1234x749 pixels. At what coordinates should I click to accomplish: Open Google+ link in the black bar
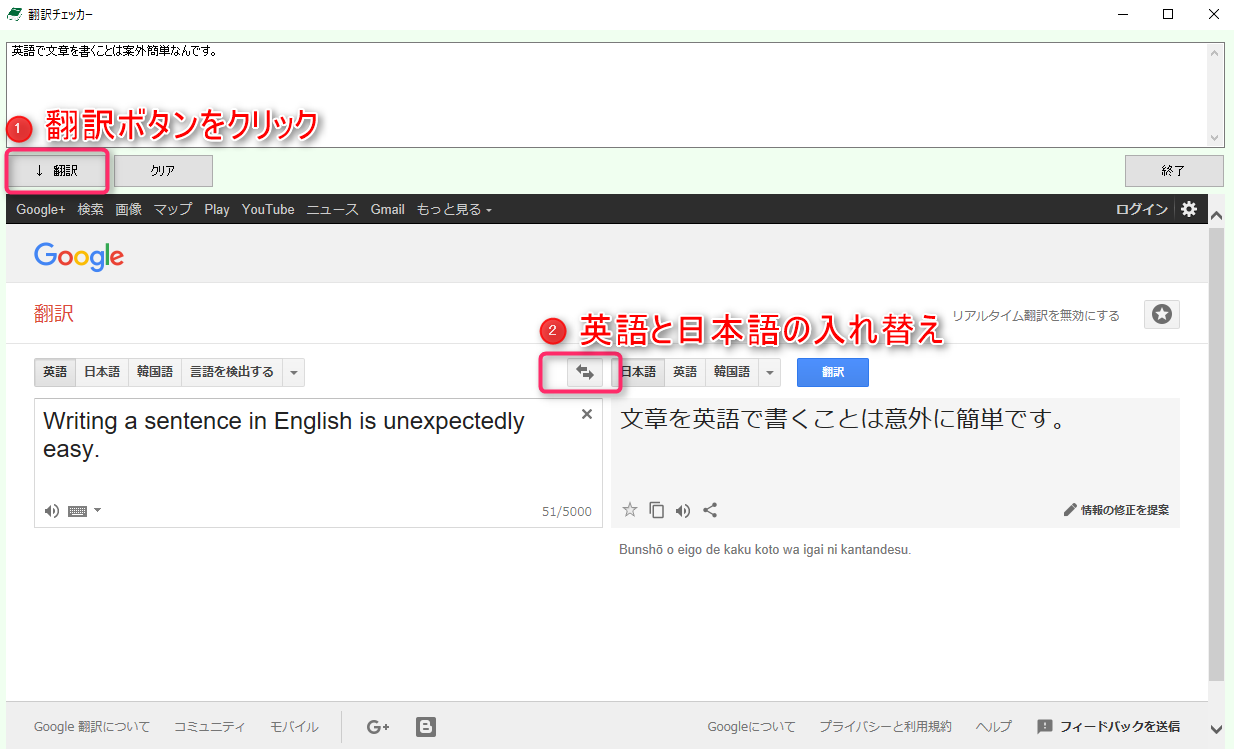coord(41,209)
